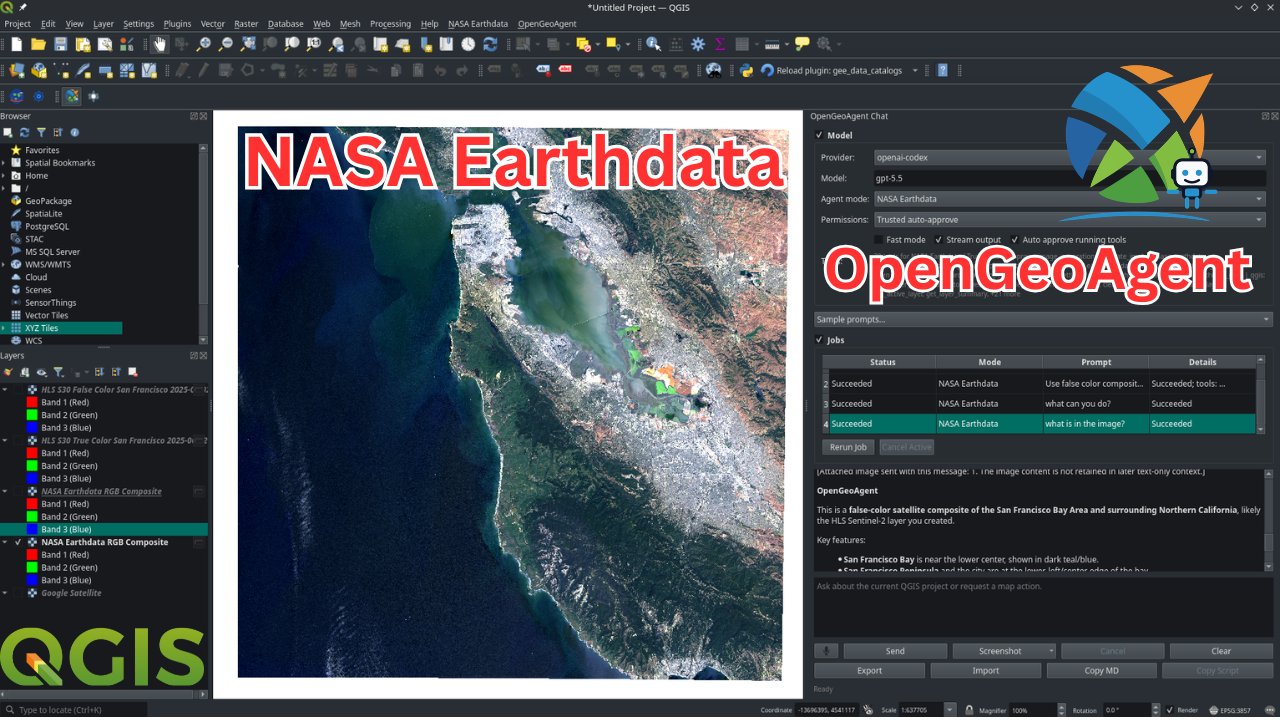Click the Type to locate search field

(x=75, y=710)
